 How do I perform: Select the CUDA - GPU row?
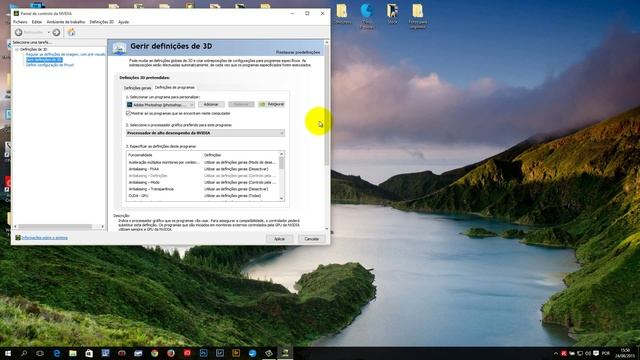pos(203,196)
